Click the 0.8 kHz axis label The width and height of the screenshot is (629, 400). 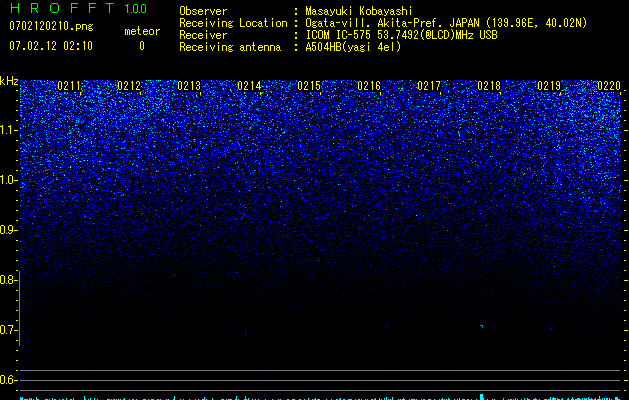pyautogui.click(x=7, y=280)
